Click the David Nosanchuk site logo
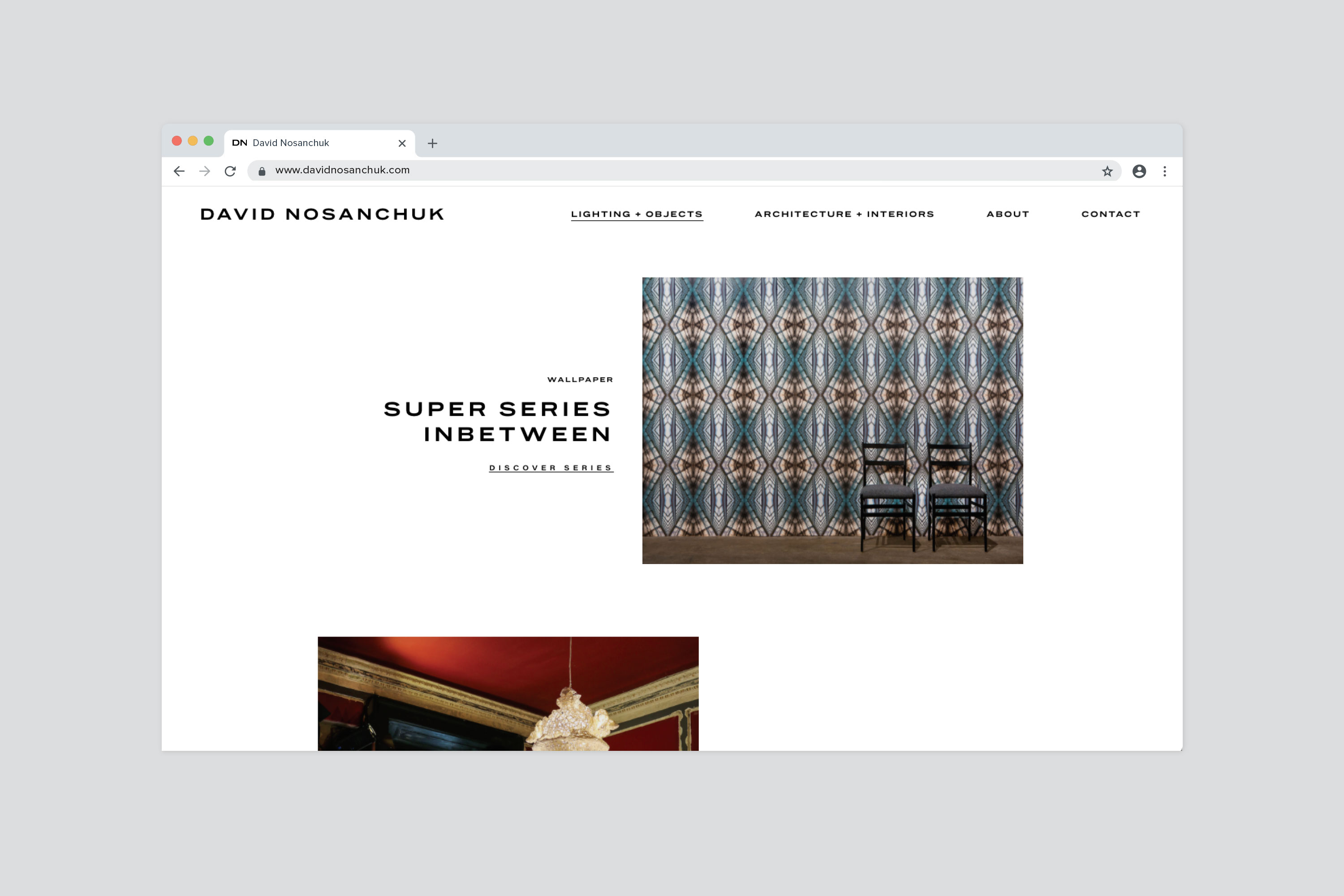 click(x=322, y=214)
